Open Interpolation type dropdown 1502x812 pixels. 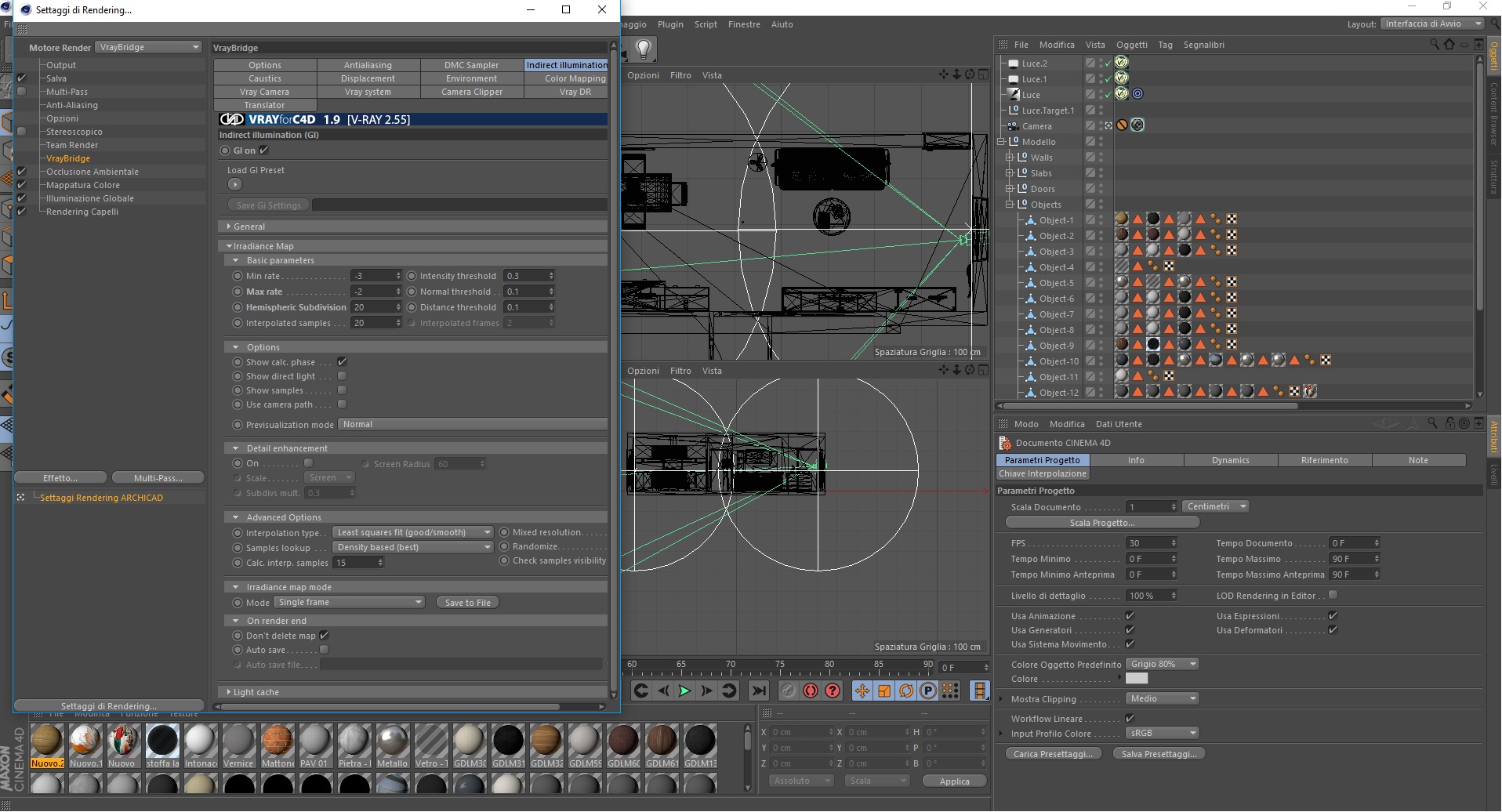click(x=413, y=533)
